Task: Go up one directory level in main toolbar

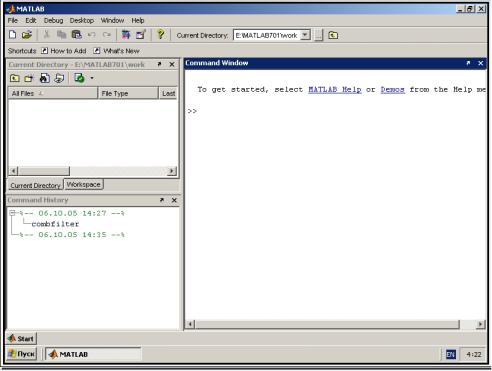Action: tap(333, 35)
